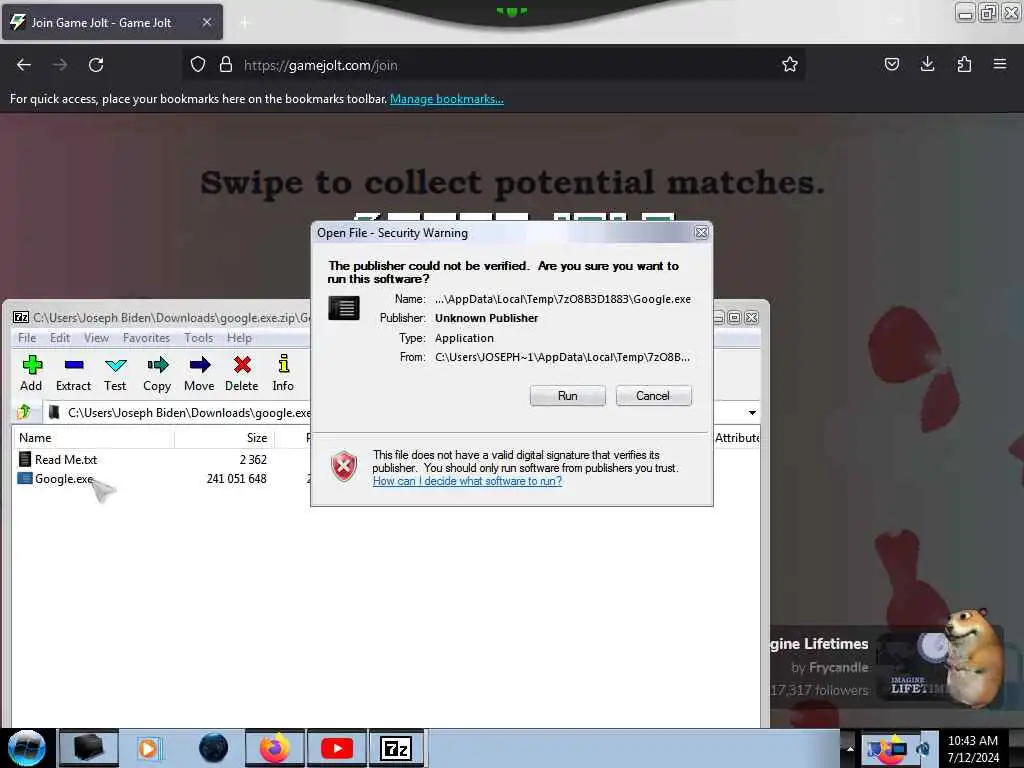This screenshot has height=768, width=1024.
Task: Click the Add button in 7-Zip toolbar
Action: coord(31,374)
